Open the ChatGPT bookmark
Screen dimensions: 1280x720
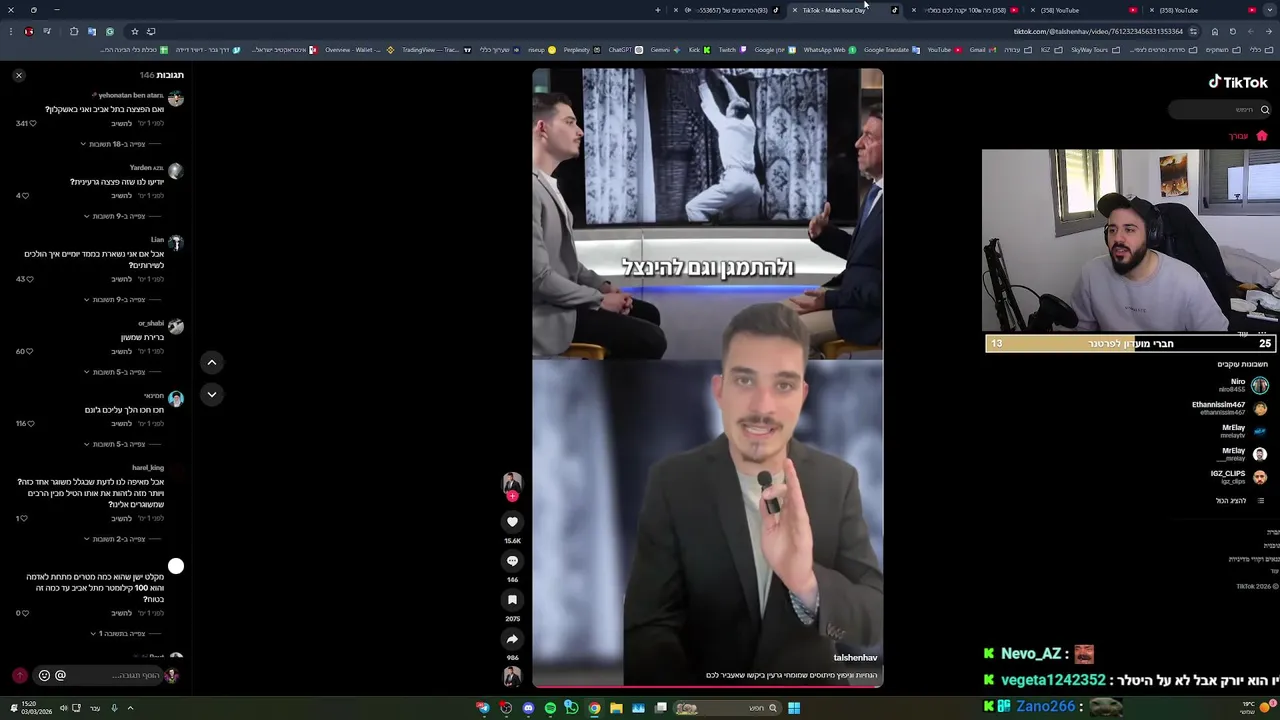coord(625,49)
